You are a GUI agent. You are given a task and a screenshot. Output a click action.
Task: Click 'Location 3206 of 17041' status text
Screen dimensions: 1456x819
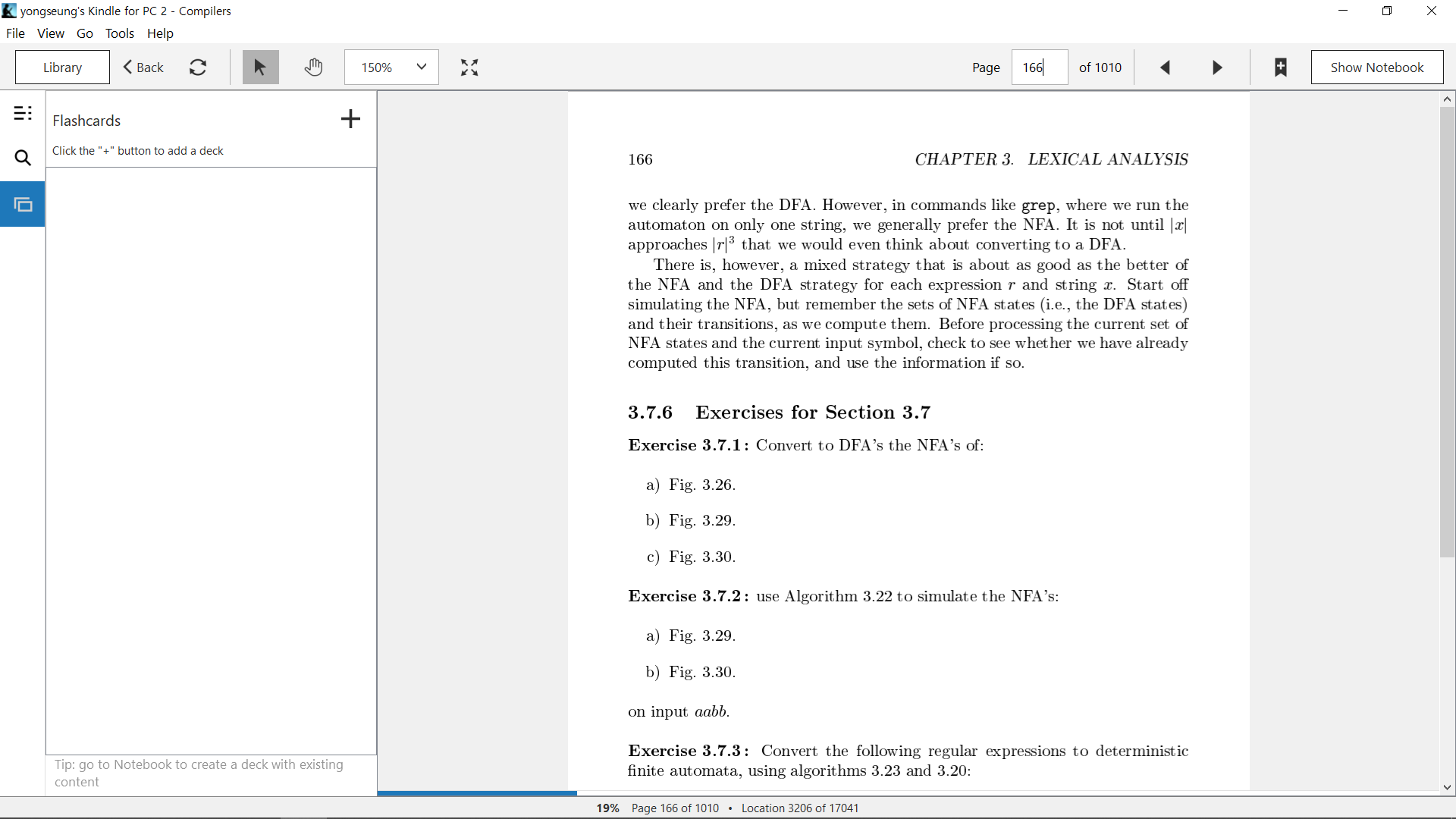(800, 808)
